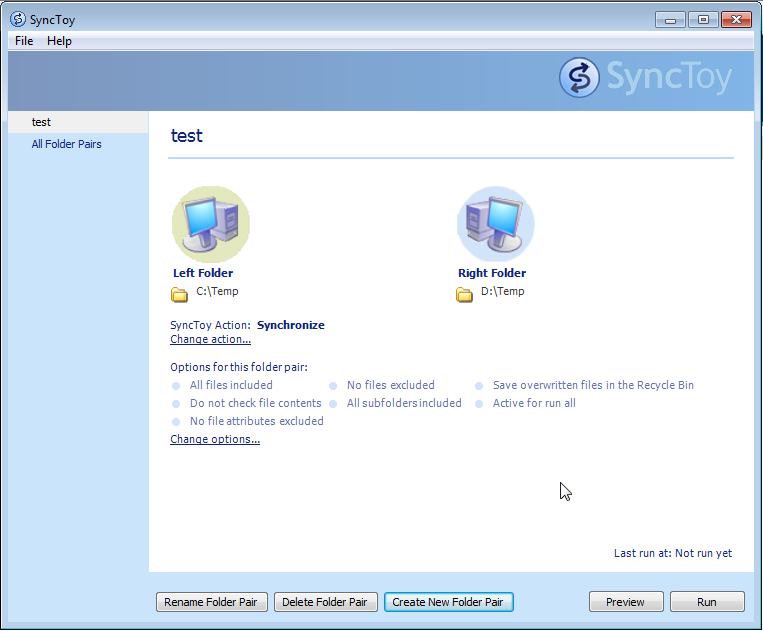This screenshot has height=631, width=763.
Task: Click the test heading in main panel
Action: (x=187, y=136)
